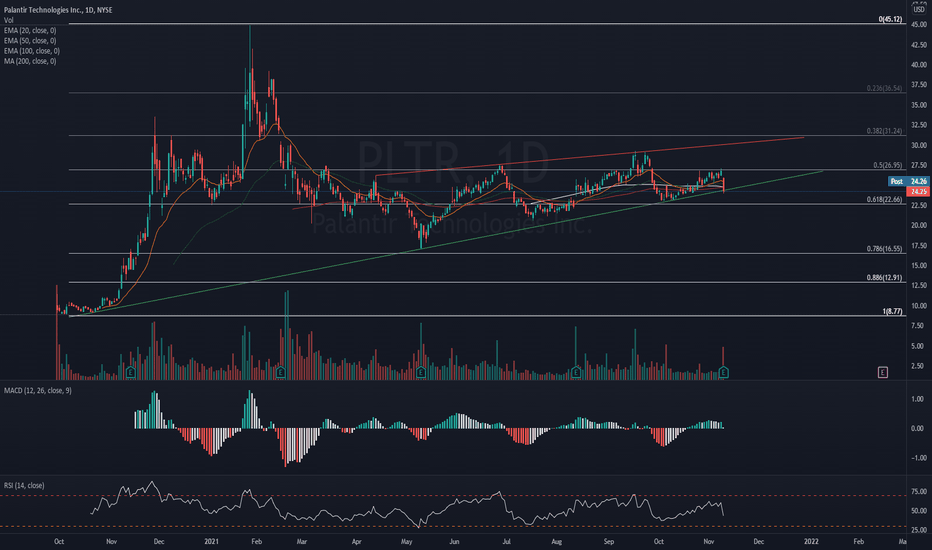Click earnings marker E in August 2021
Screen dimensions: 932x550
(575, 373)
